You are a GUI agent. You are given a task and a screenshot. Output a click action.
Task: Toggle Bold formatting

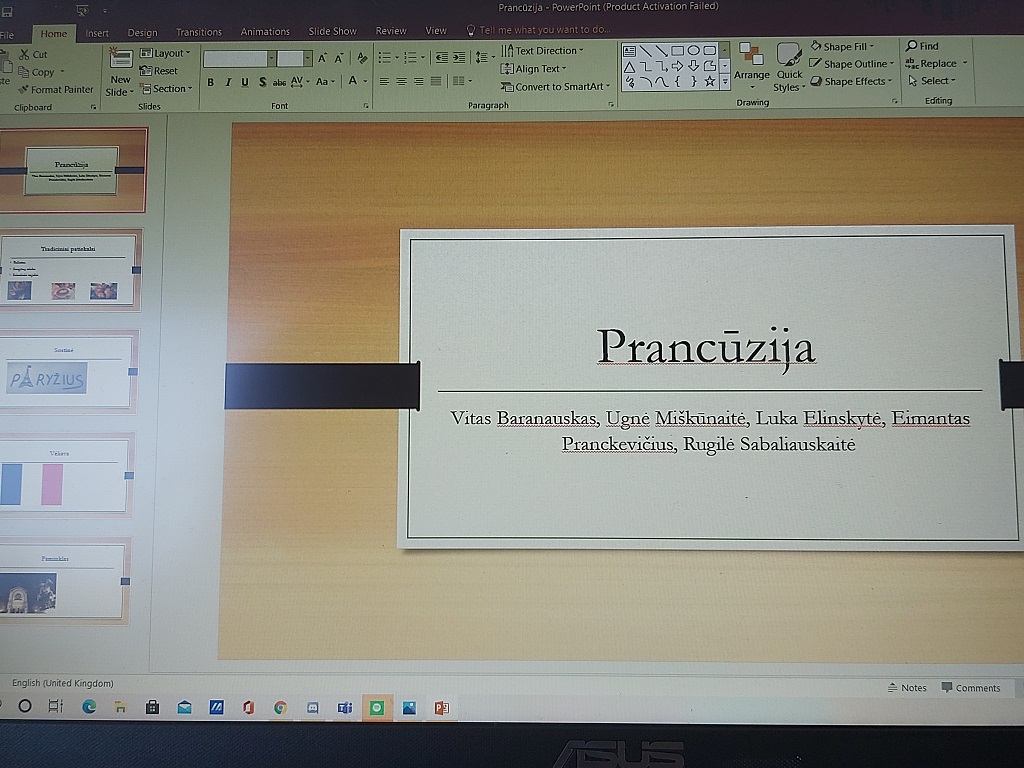tap(211, 82)
